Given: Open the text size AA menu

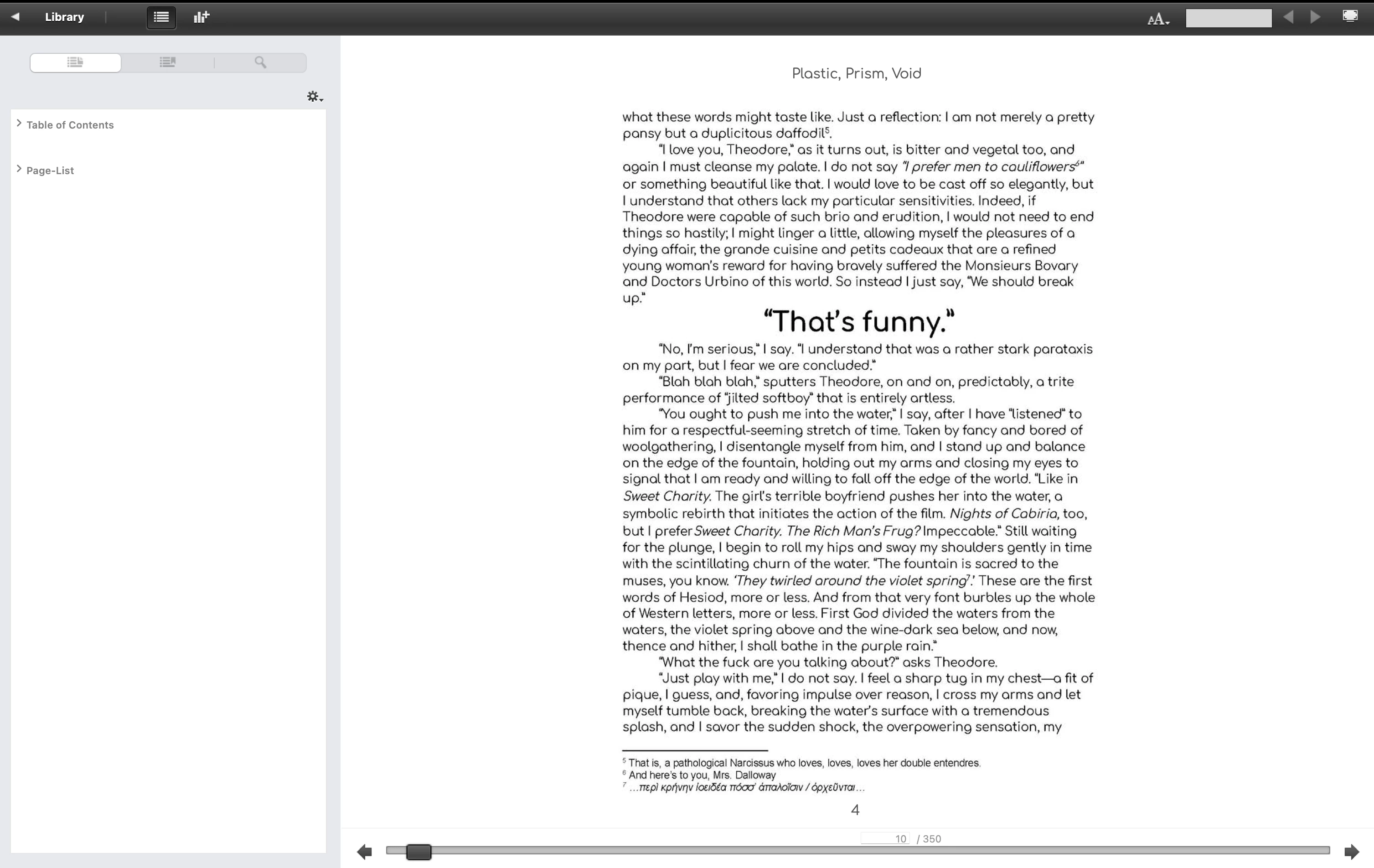Looking at the screenshot, I should click(x=1158, y=20).
